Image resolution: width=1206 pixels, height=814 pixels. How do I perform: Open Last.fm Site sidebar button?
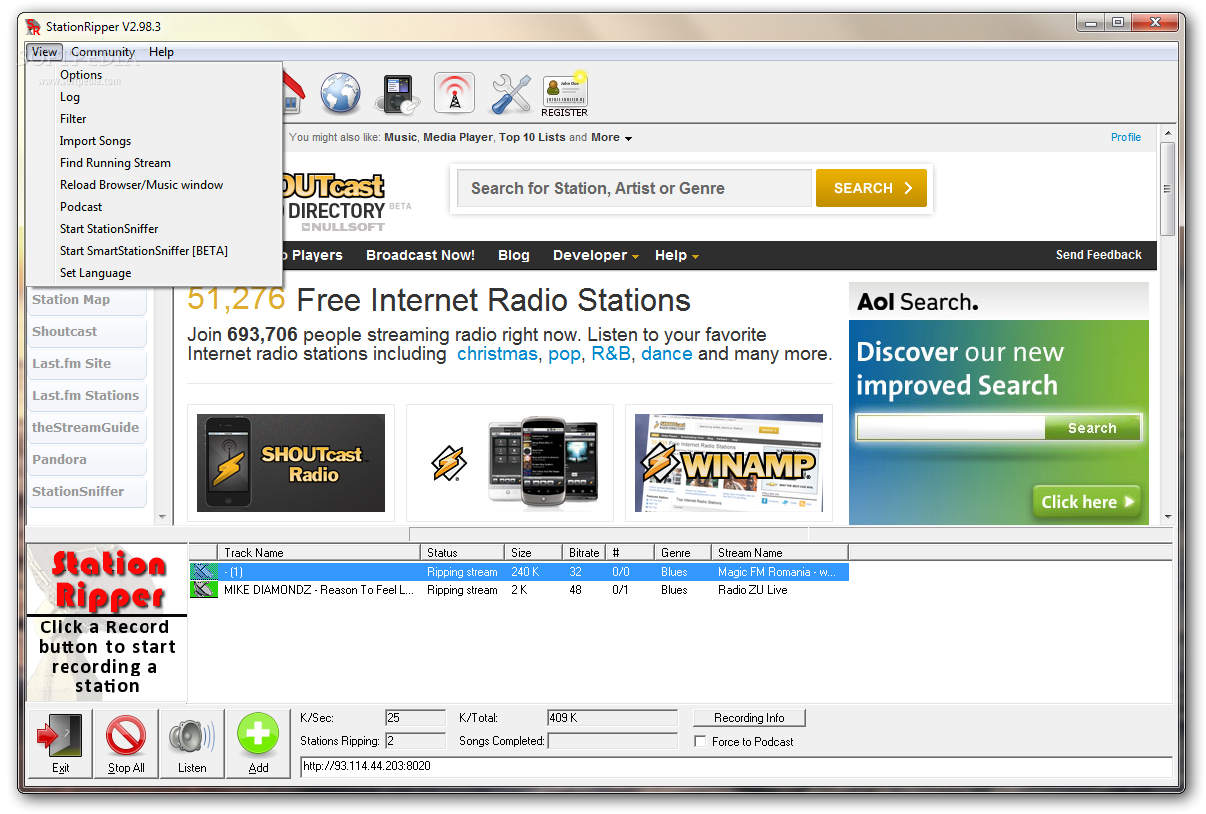click(x=87, y=363)
